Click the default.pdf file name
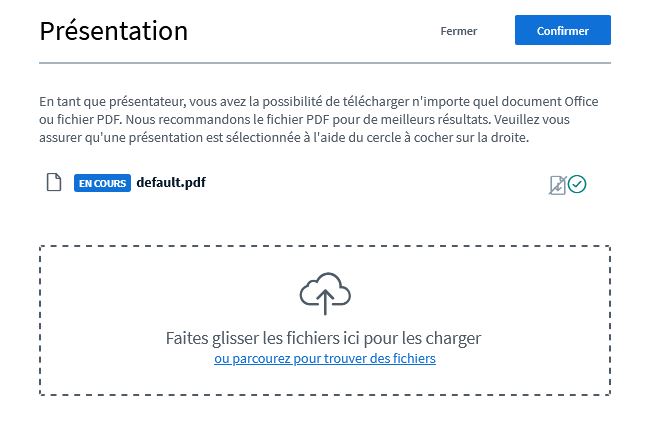The image size is (668, 437). pyautogui.click(x=171, y=182)
